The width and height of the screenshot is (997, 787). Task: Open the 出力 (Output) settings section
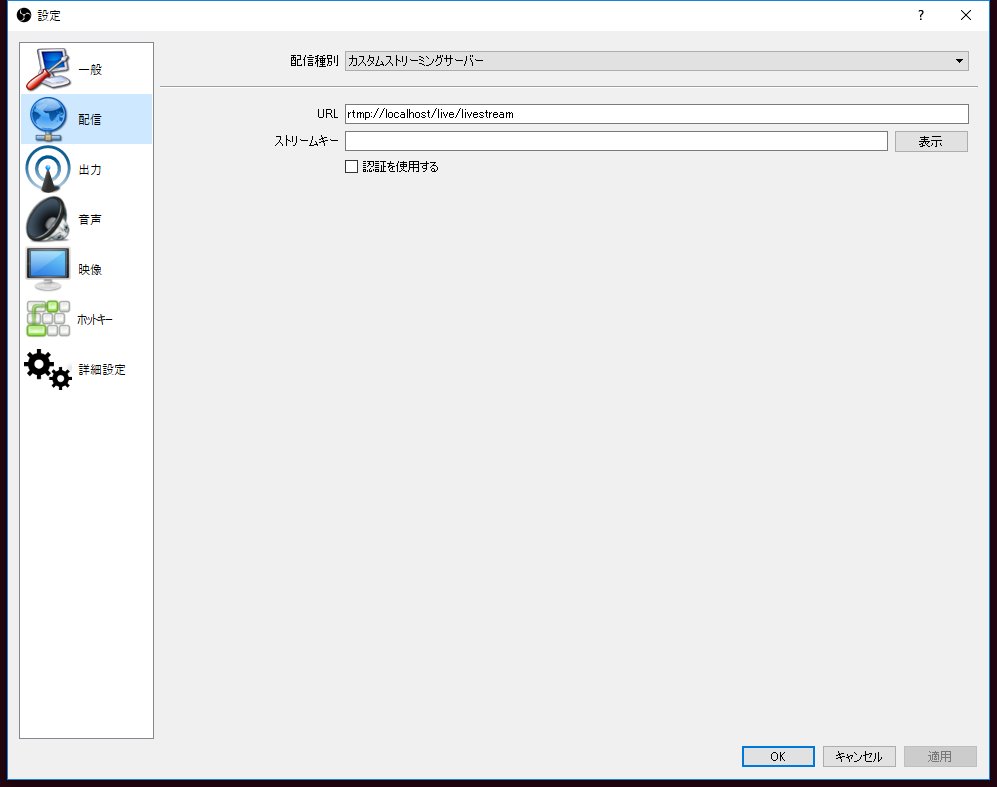pos(86,169)
